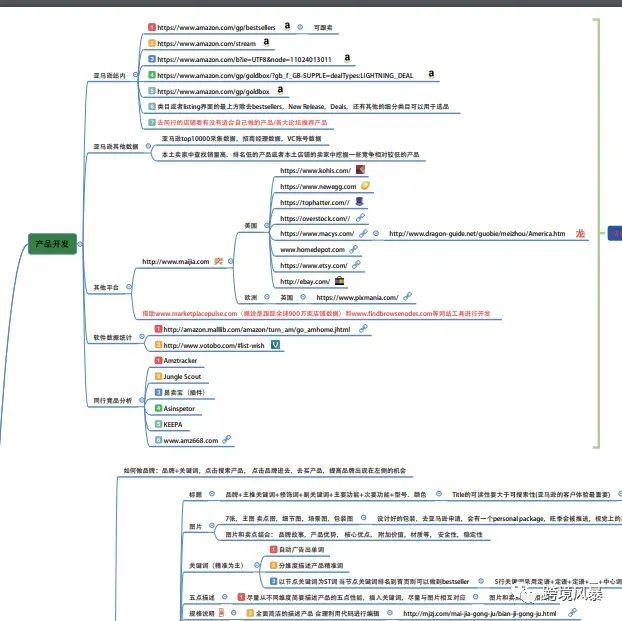Click the blue number 3 marker before the node=11024013011 link
Screen dimensions: 622x621
pos(152,59)
